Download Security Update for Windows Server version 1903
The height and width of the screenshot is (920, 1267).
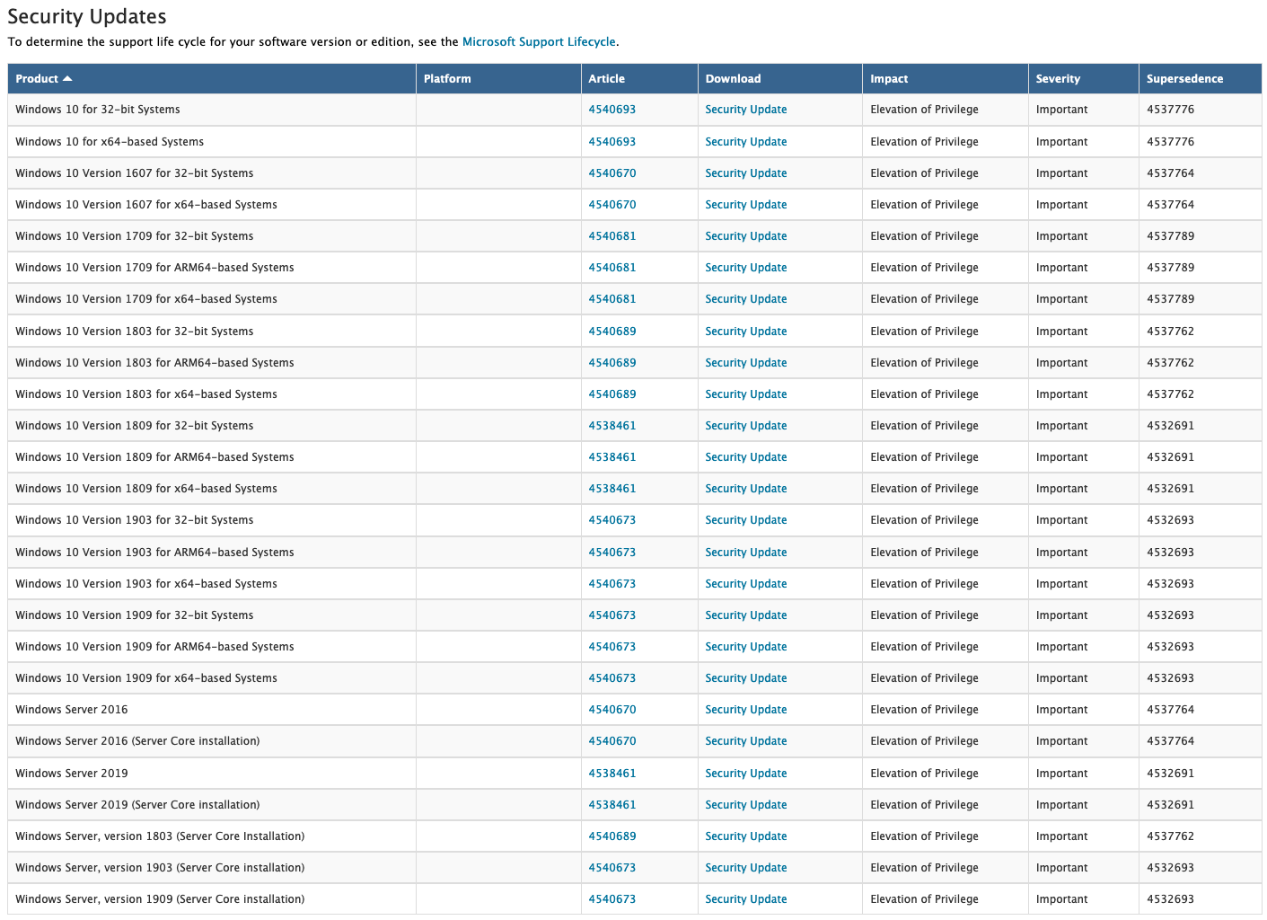(746, 868)
